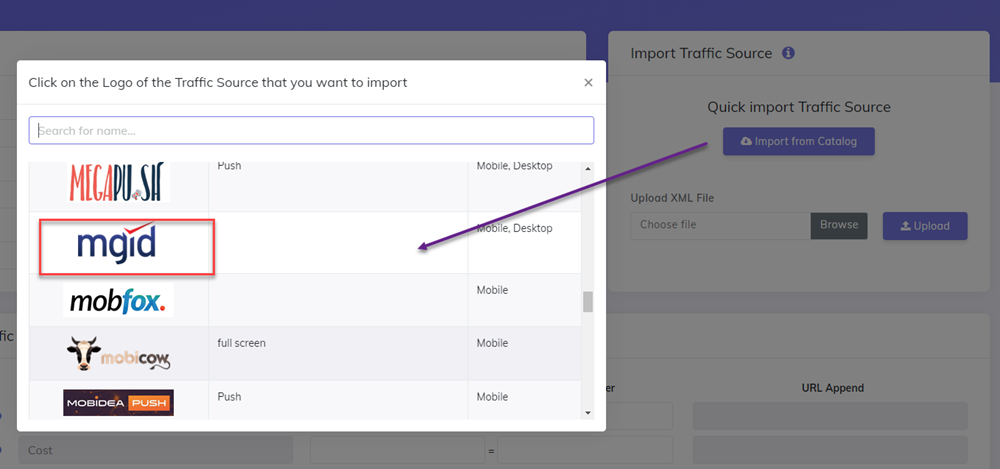Open the Import Traffic Source info icon
Image resolution: width=1000 pixels, height=469 pixels.
[x=788, y=53]
